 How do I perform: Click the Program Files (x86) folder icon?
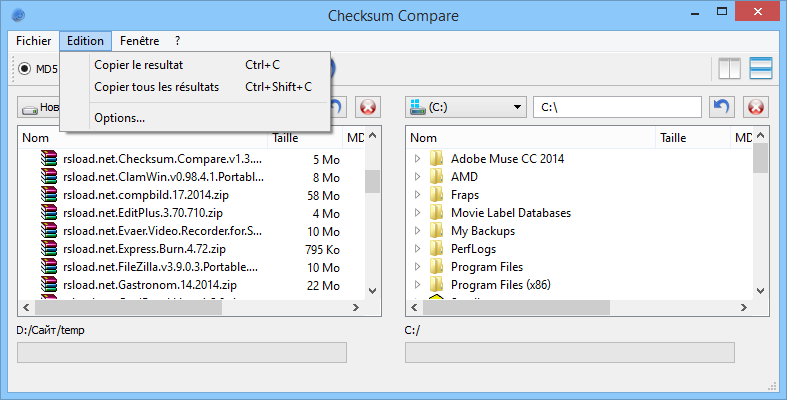437,285
